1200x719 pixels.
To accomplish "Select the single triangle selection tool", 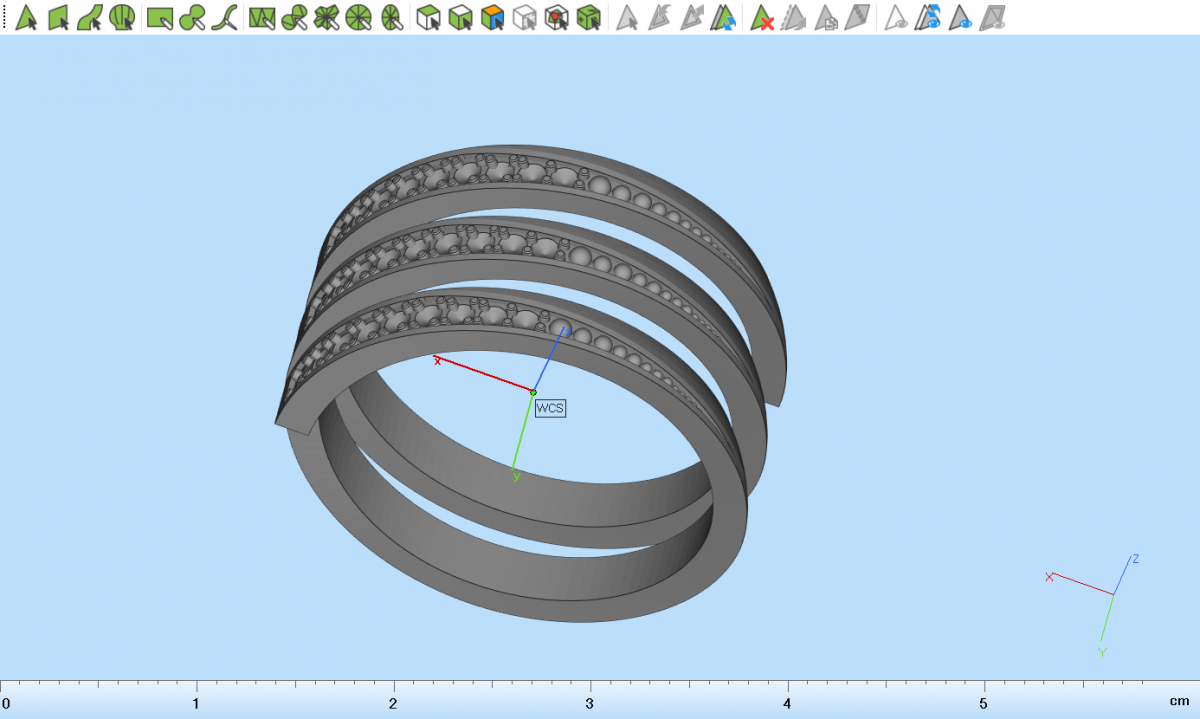I will 26,17.
